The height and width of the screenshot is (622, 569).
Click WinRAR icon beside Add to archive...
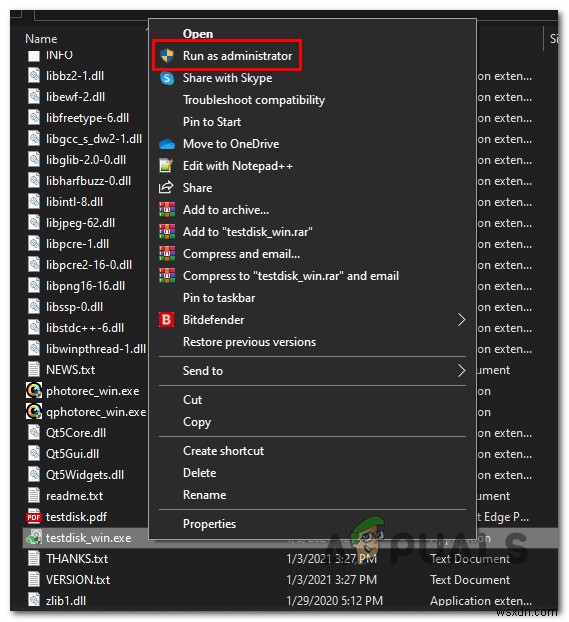click(x=167, y=210)
